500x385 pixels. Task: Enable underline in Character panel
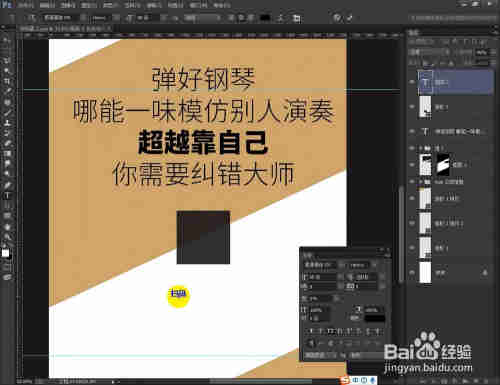coord(368,331)
